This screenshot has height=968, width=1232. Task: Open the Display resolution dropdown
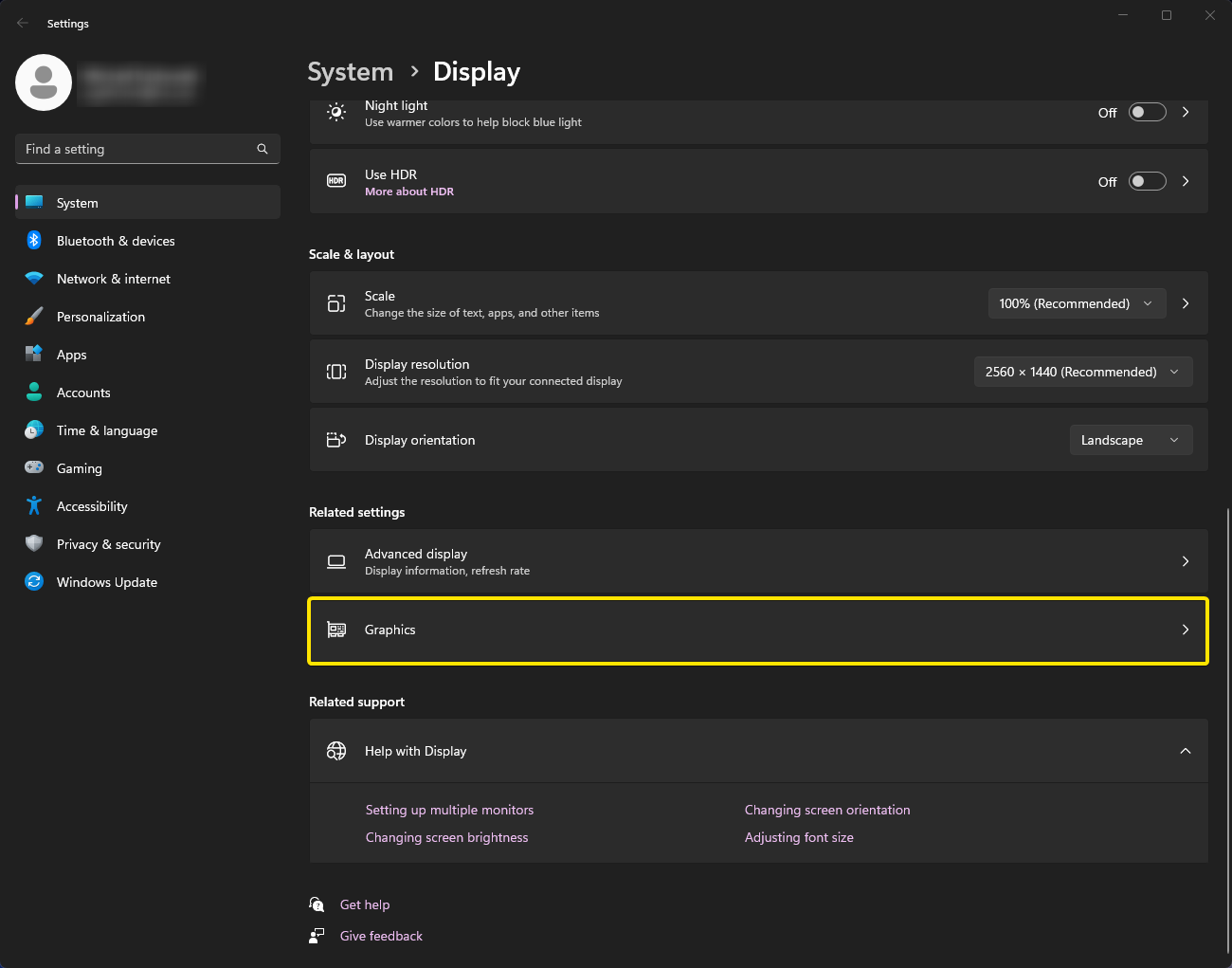point(1082,372)
